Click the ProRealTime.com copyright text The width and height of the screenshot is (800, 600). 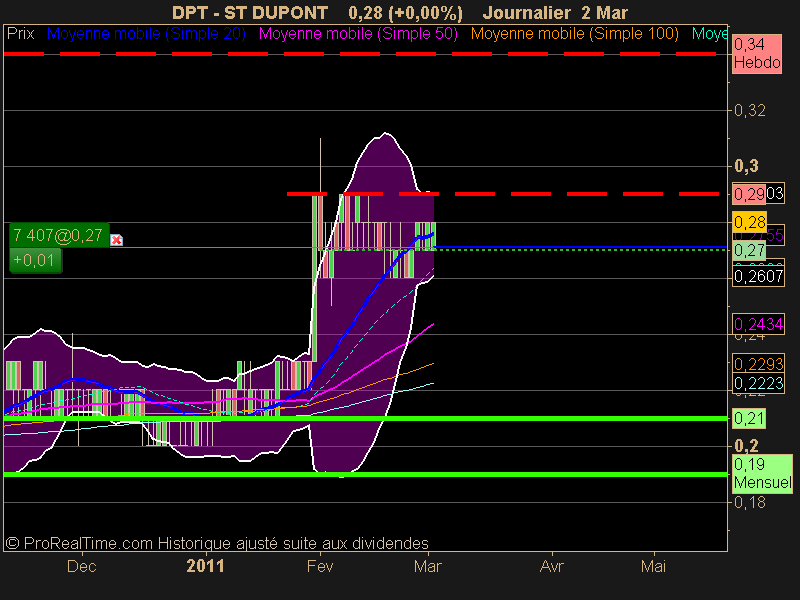click(x=217, y=543)
